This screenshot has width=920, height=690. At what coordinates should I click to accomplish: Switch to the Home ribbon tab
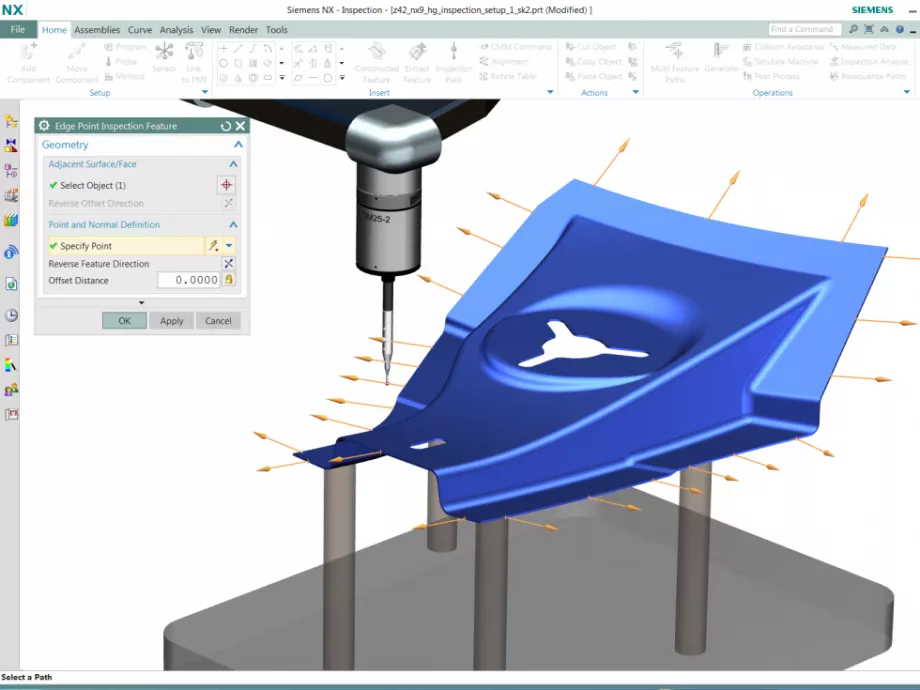54,29
